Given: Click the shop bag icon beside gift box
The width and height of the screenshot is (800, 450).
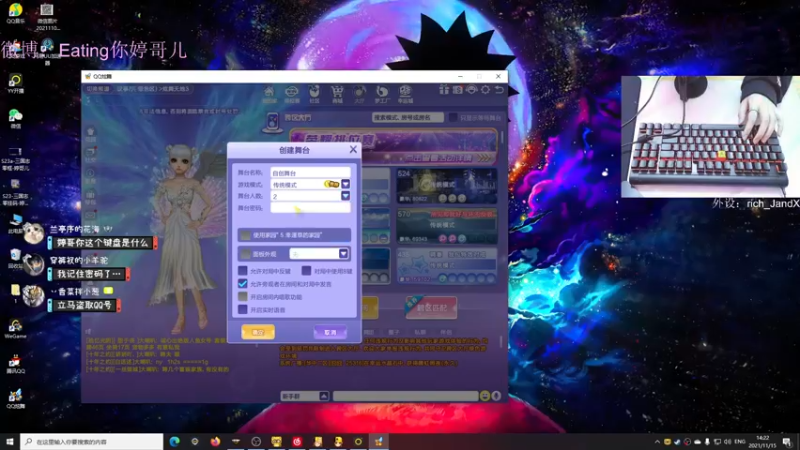Looking at the screenshot, I should point(458,90).
